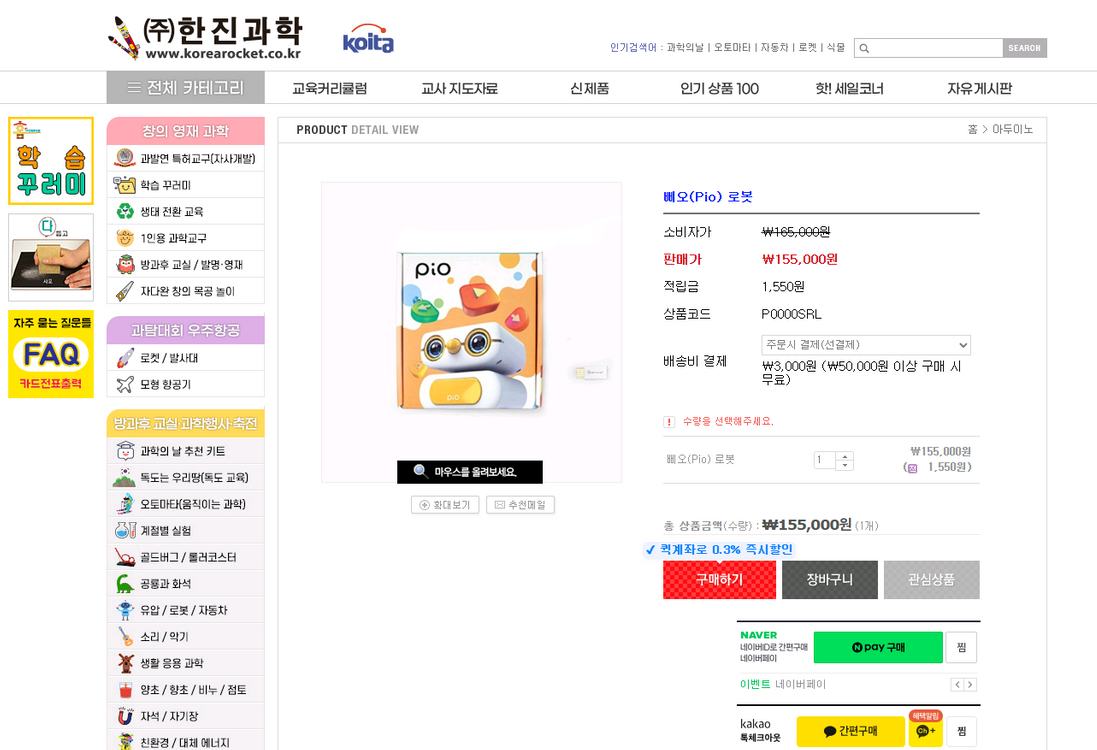The width and height of the screenshot is (1097, 750).
Task: Add Kakao channel with the Ch+ icon
Action: tap(925, 732)
